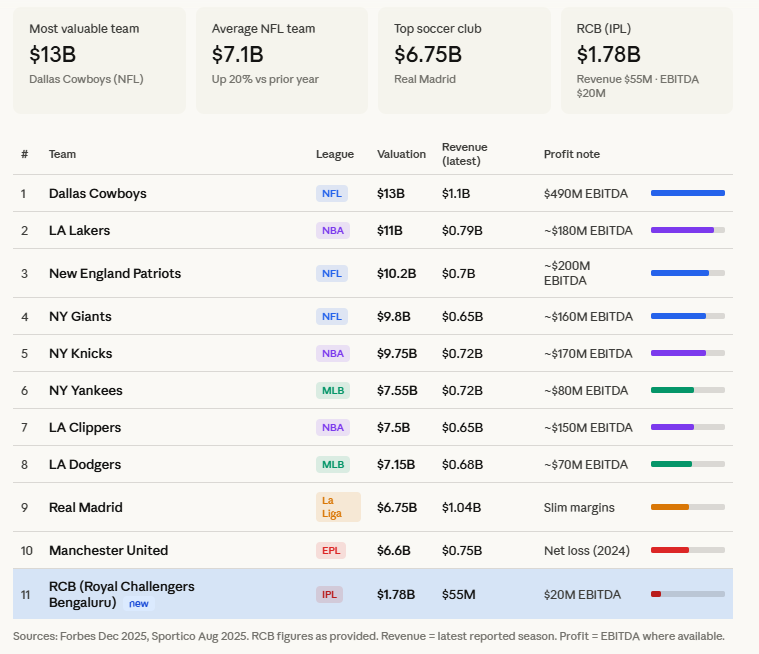Click the Profit note column header
759x654 pixels.
tap(572, 154)
